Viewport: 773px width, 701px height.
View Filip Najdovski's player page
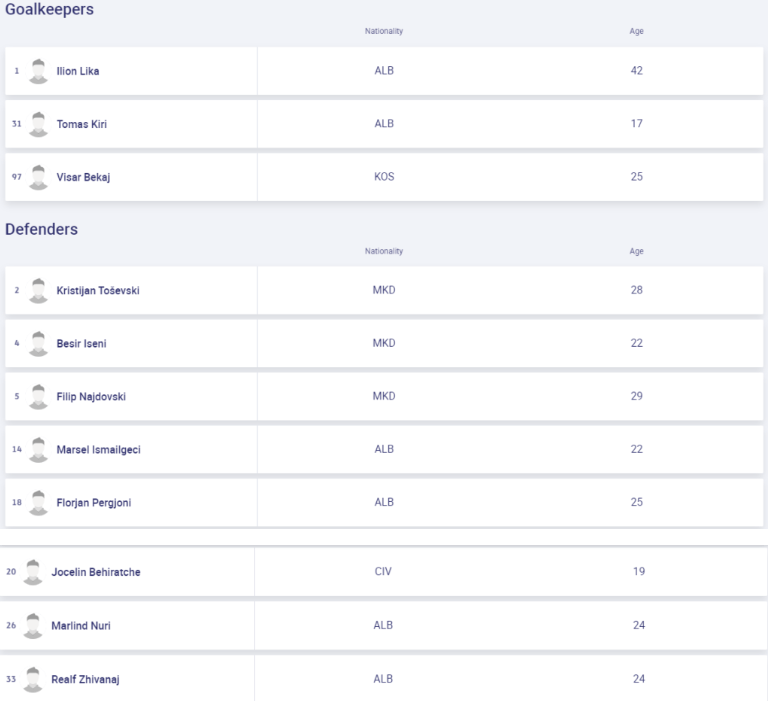tap(91, 396)
